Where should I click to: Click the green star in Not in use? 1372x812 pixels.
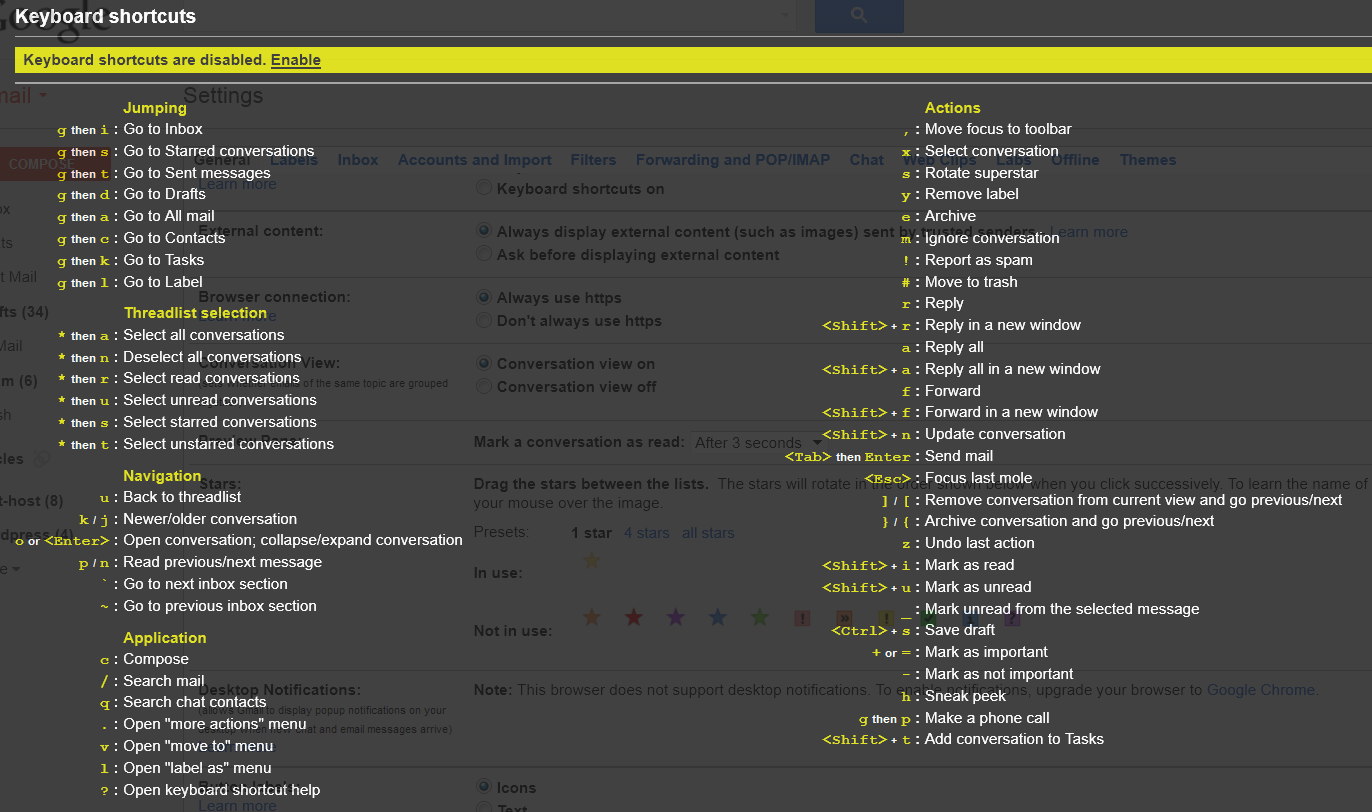[x=760, y=618]
